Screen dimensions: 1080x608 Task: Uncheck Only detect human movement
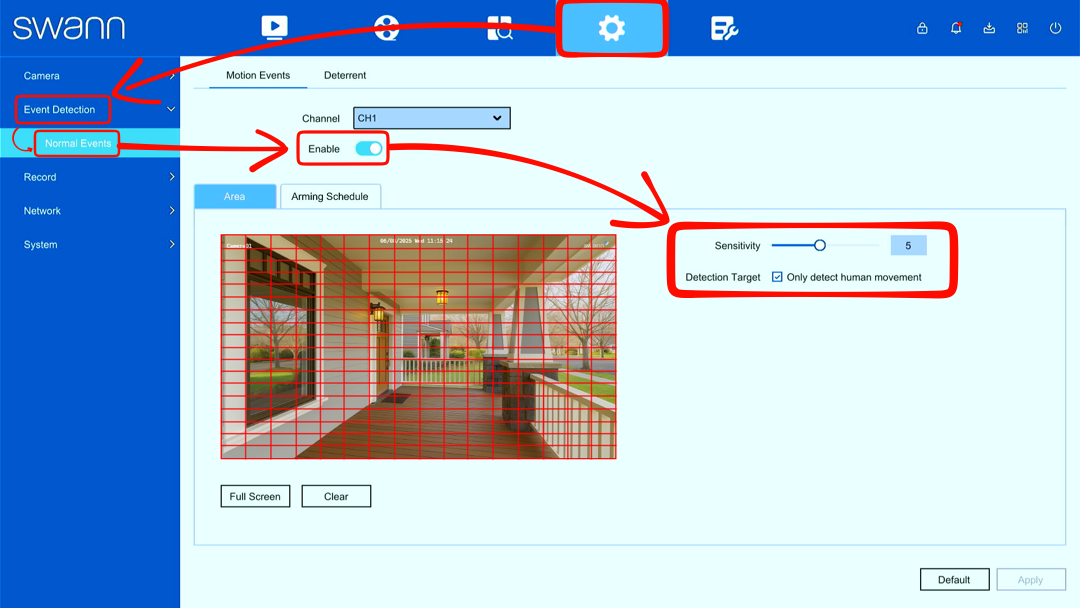[x=777, y=277]
